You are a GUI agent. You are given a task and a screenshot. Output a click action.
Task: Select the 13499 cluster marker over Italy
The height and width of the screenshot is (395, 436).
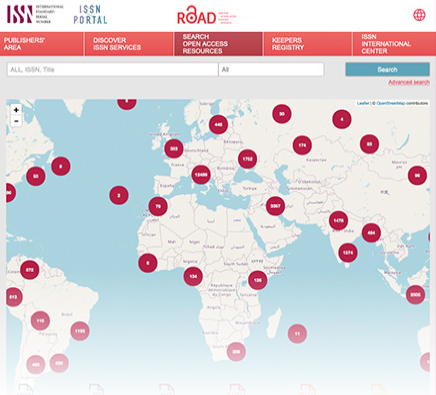tap(201, 175)
